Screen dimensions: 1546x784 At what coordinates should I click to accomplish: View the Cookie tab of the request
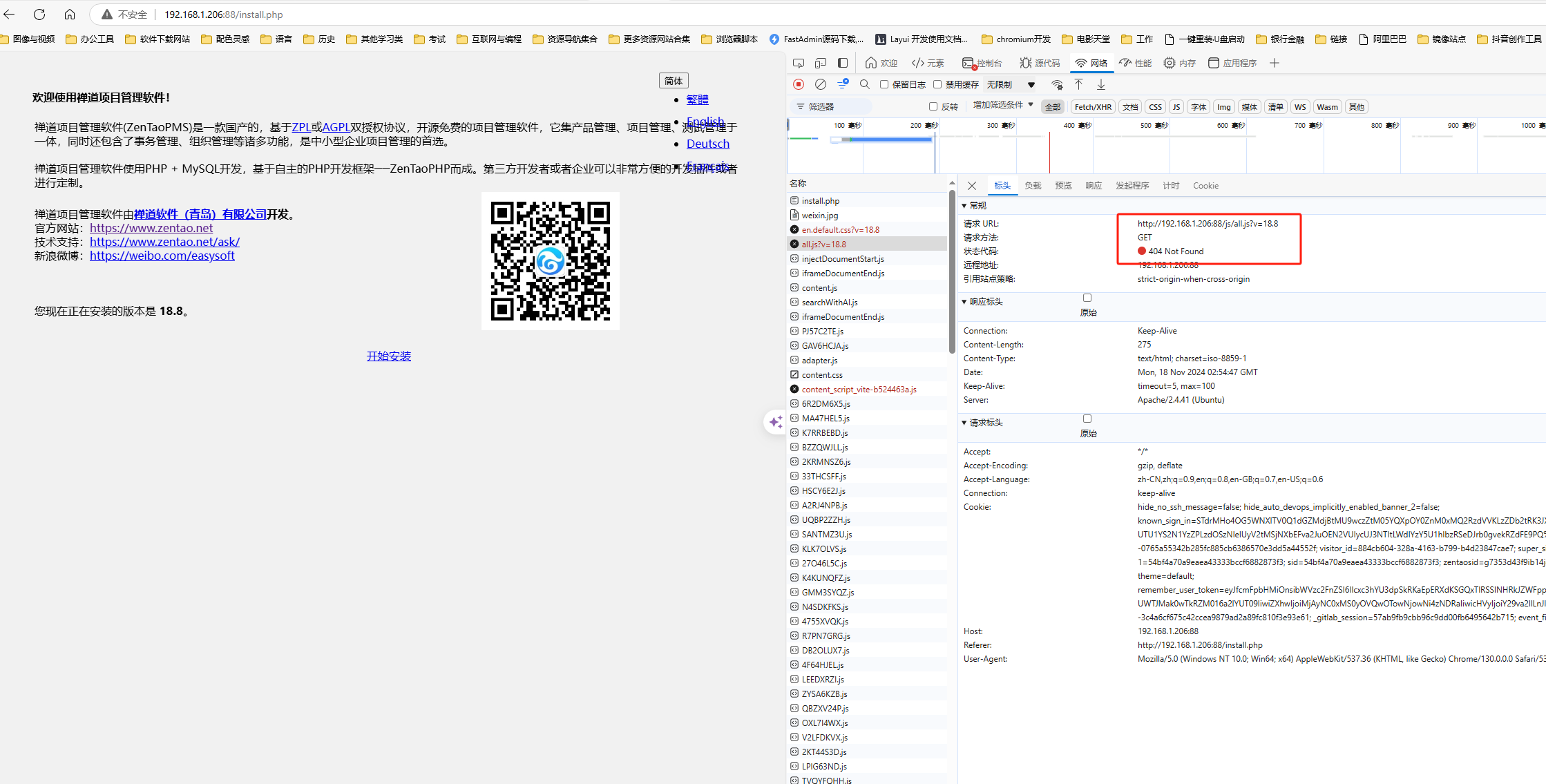(1205, 186)
